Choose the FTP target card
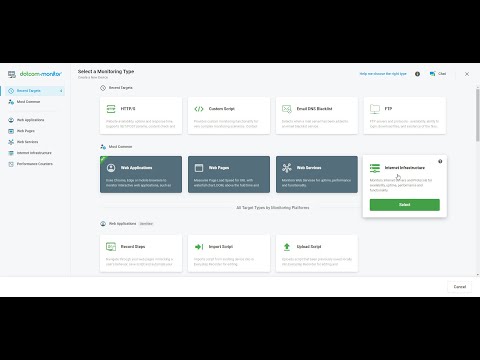 click(x=405, y=116)
